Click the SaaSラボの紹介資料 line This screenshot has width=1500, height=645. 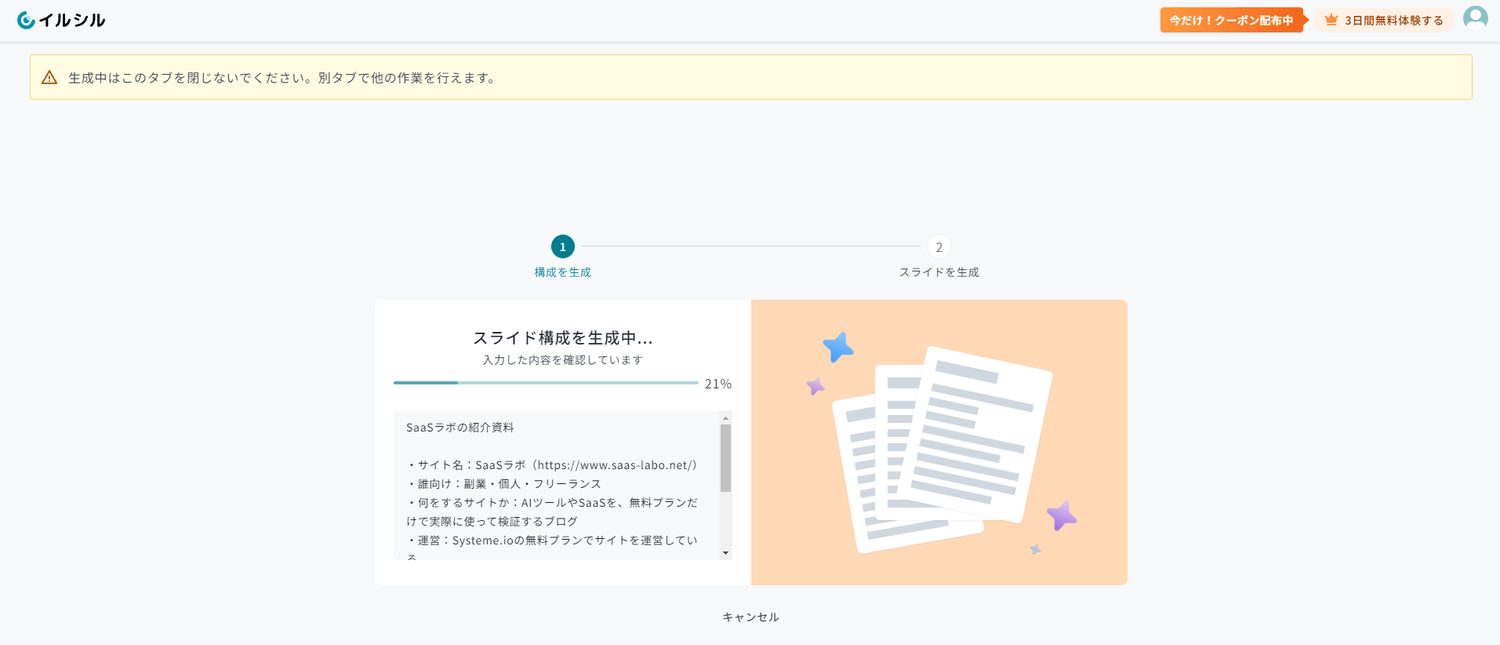click(460, 427)
